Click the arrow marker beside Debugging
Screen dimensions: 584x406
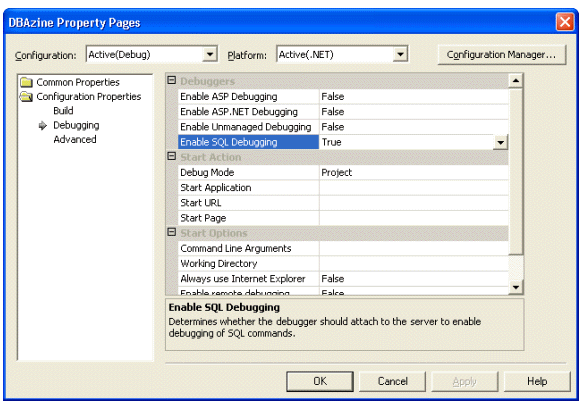pos(43,126)
